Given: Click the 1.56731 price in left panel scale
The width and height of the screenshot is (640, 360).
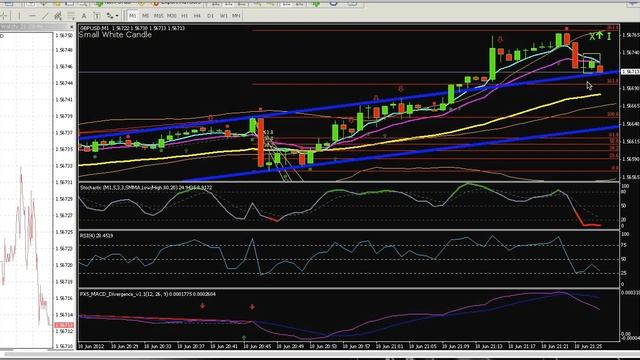Looking at the screenshot, I should pyautogui.click(x=64, y=182).
